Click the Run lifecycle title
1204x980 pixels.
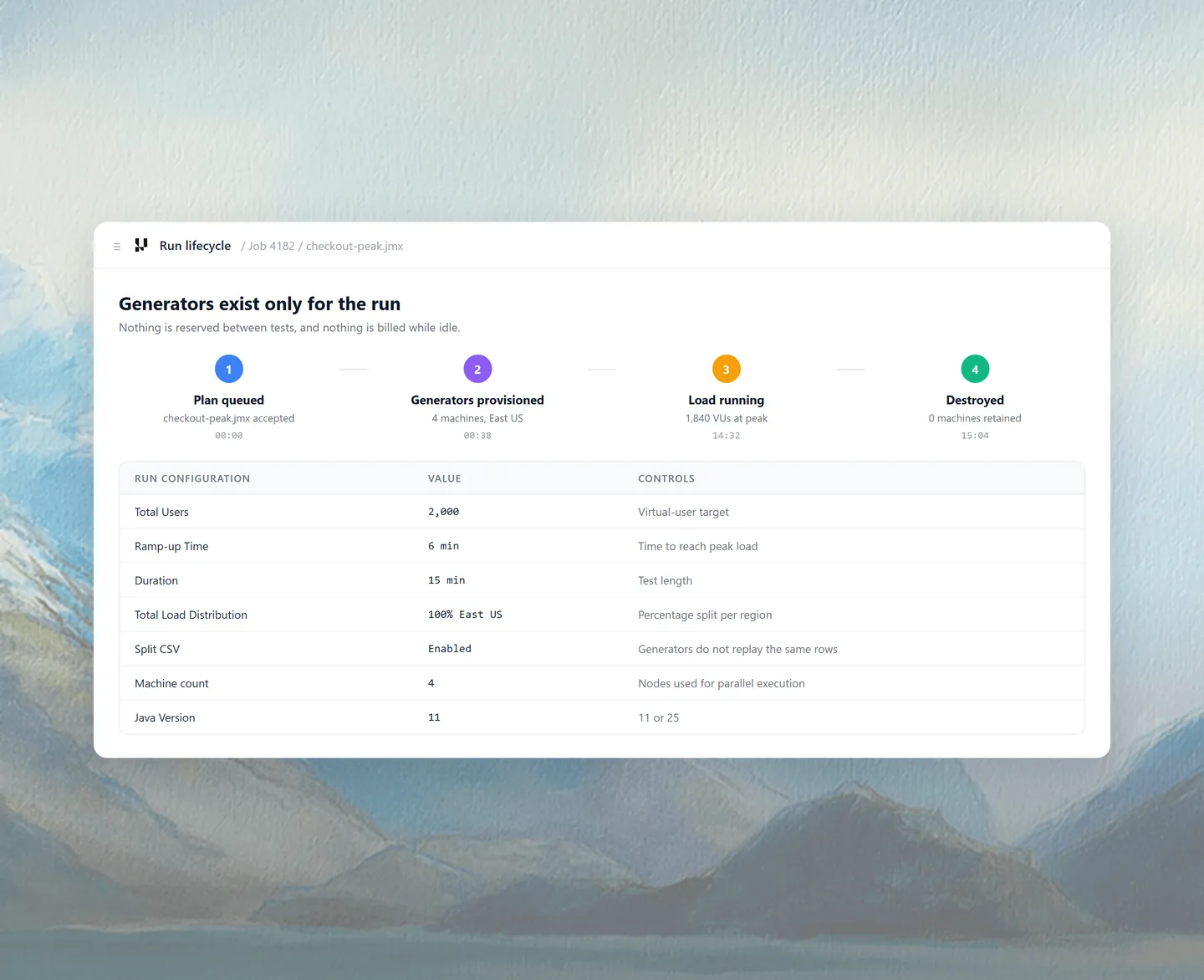point(195,246)
